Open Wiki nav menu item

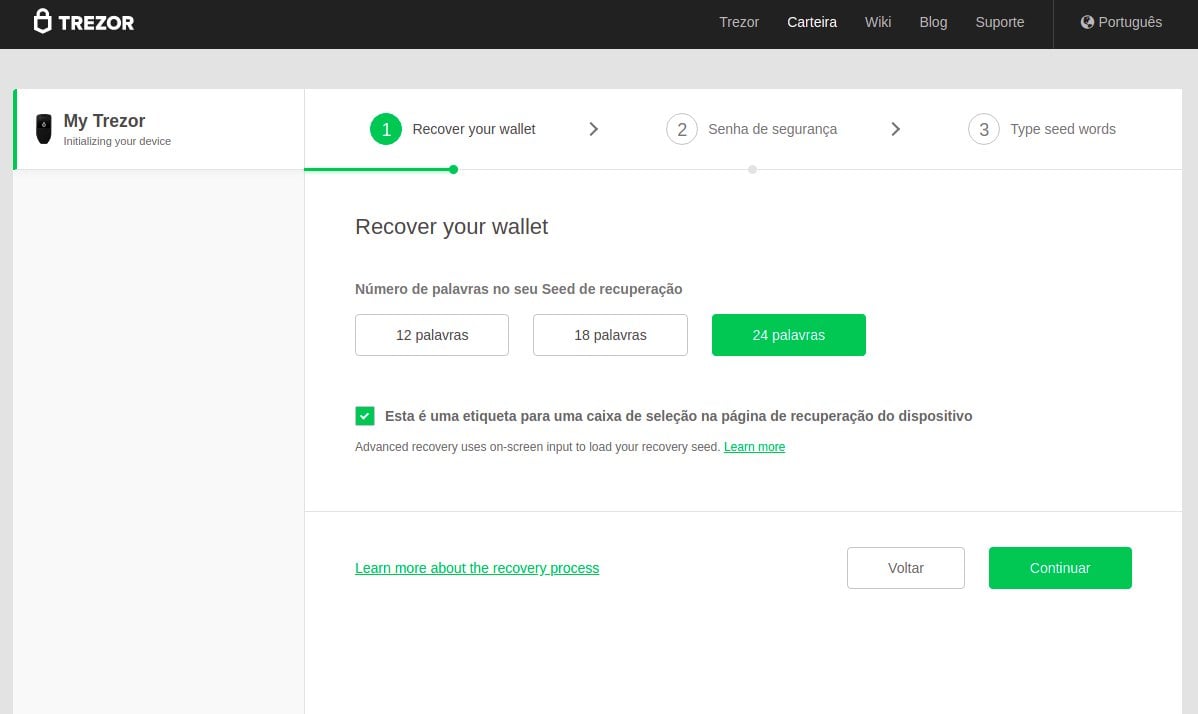coord(878,22)
